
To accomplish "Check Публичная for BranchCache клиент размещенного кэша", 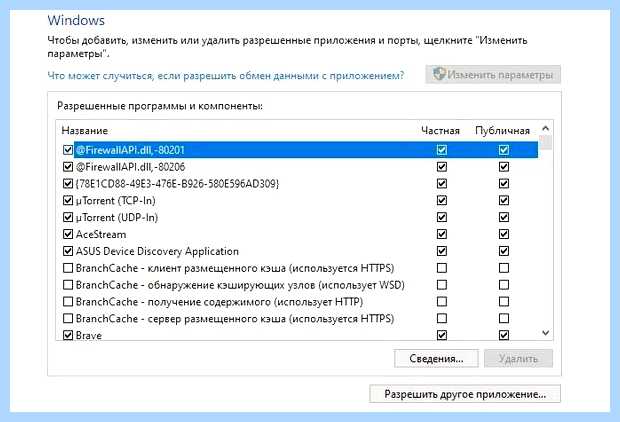I will pyautogui.click(x=504, y=268).
